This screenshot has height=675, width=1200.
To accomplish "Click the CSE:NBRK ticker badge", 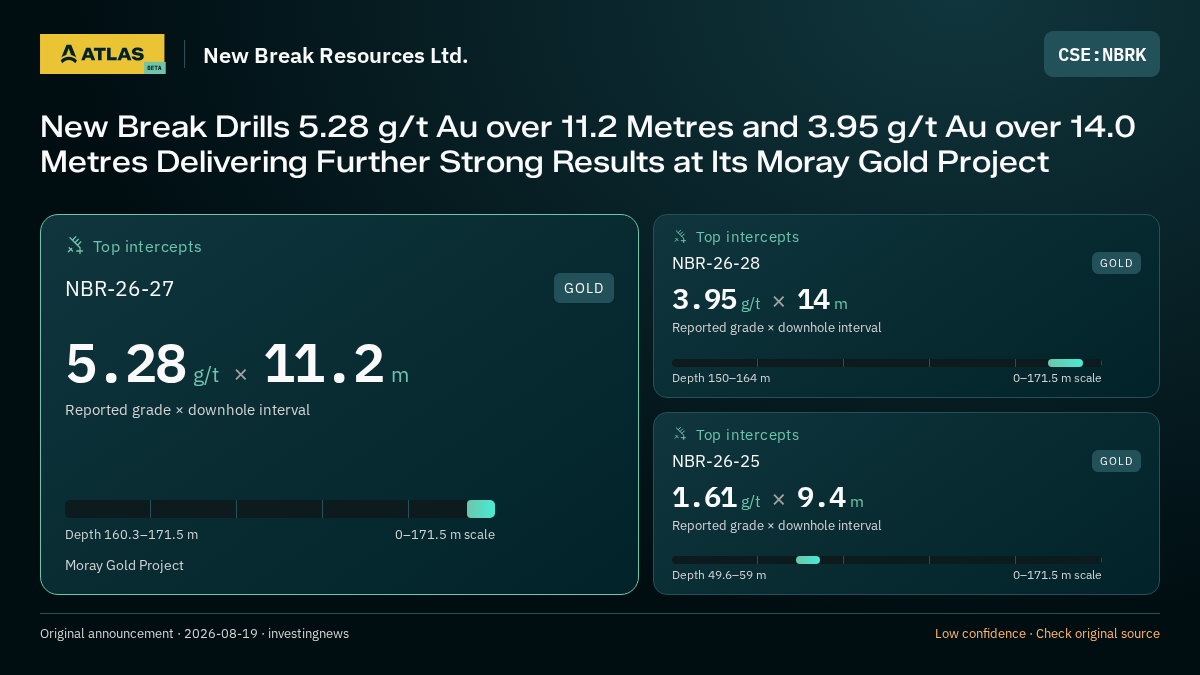I will coord(1102,54).
